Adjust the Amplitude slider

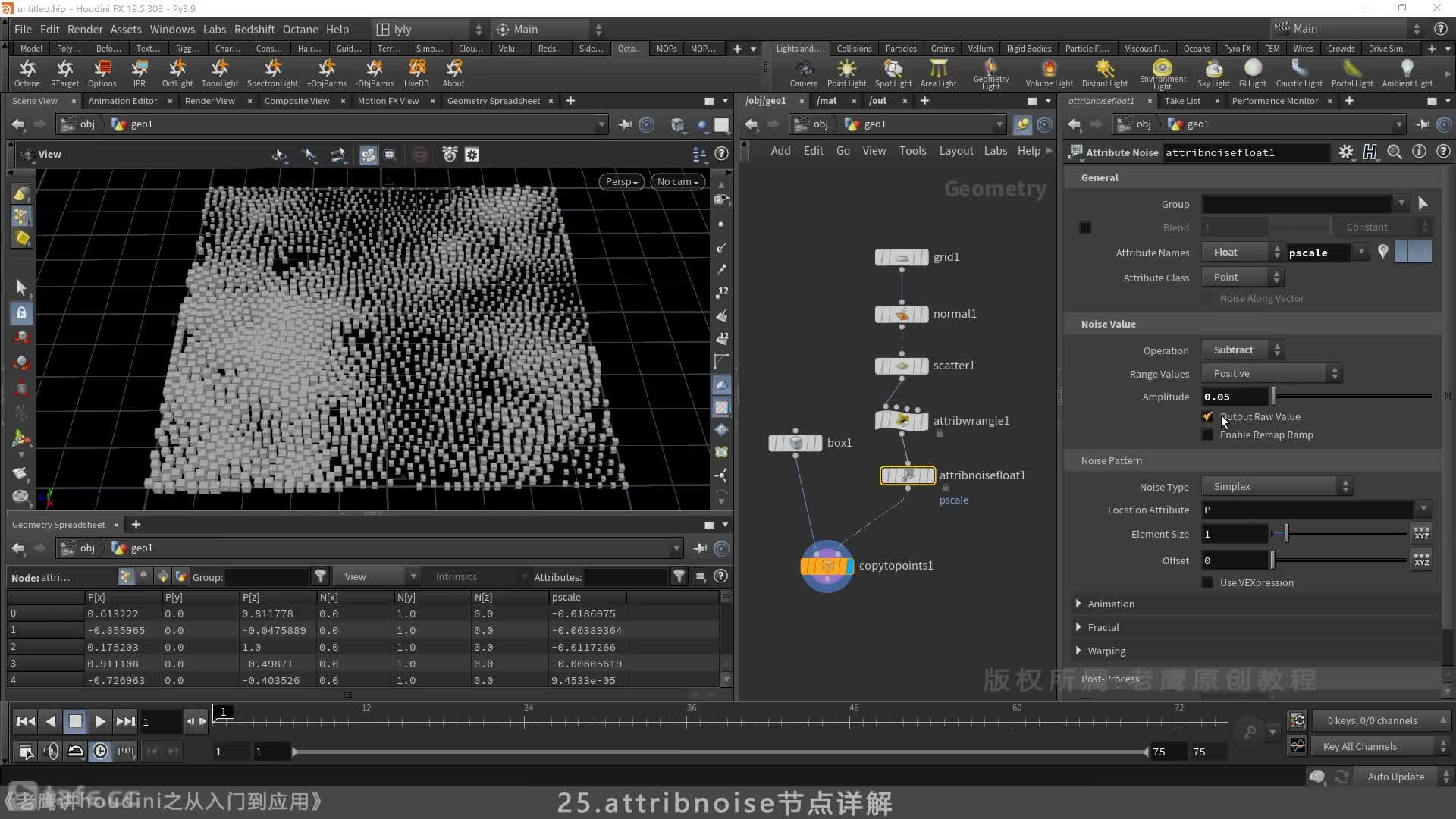click(x=1352, y=396)
